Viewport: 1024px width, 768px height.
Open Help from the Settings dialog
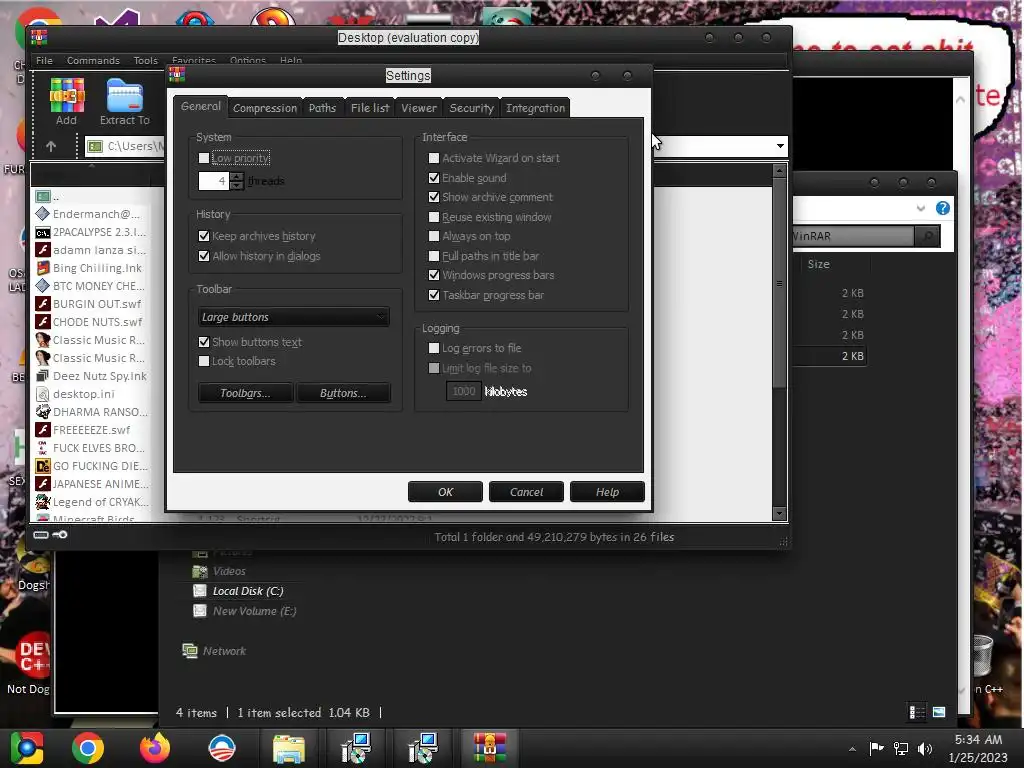(x=607, y=492)
